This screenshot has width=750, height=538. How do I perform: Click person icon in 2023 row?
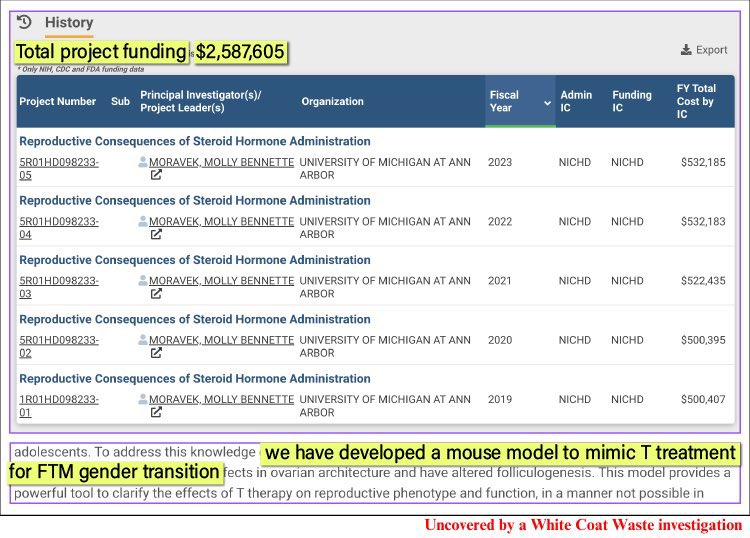tap(143, 162)
